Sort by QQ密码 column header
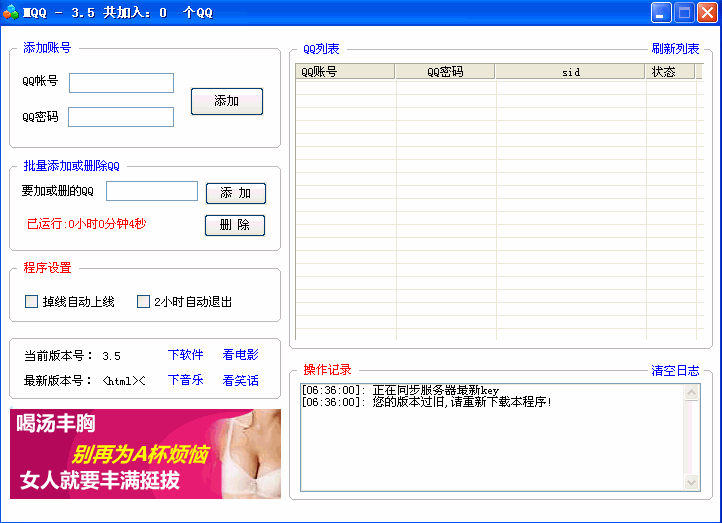Screen dimensions: 722x523 point(445,72)
